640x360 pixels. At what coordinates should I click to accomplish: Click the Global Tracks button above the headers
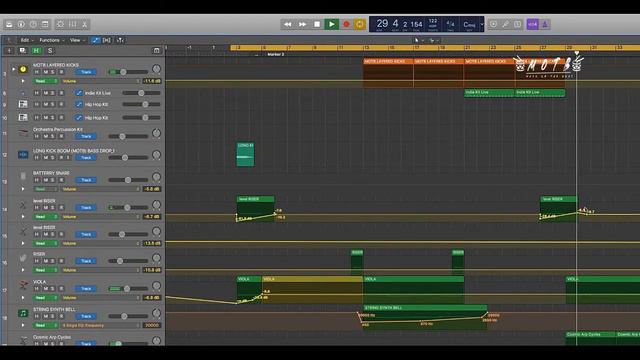click(156, 51)
